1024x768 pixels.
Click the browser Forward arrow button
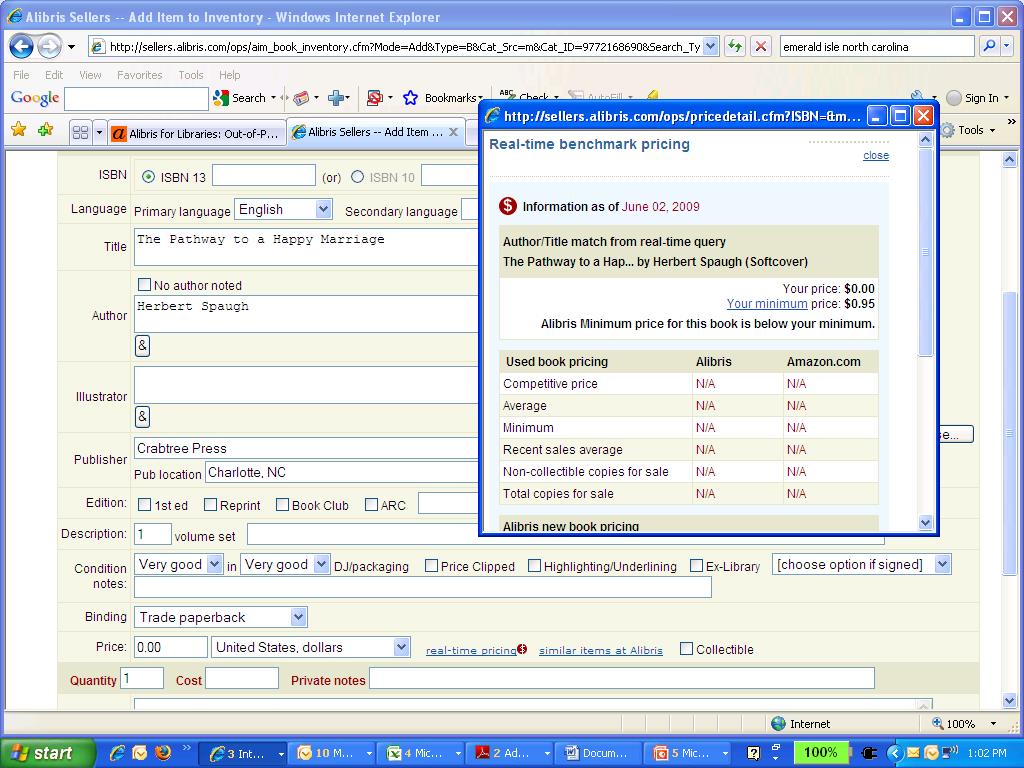tap(49, 46)
